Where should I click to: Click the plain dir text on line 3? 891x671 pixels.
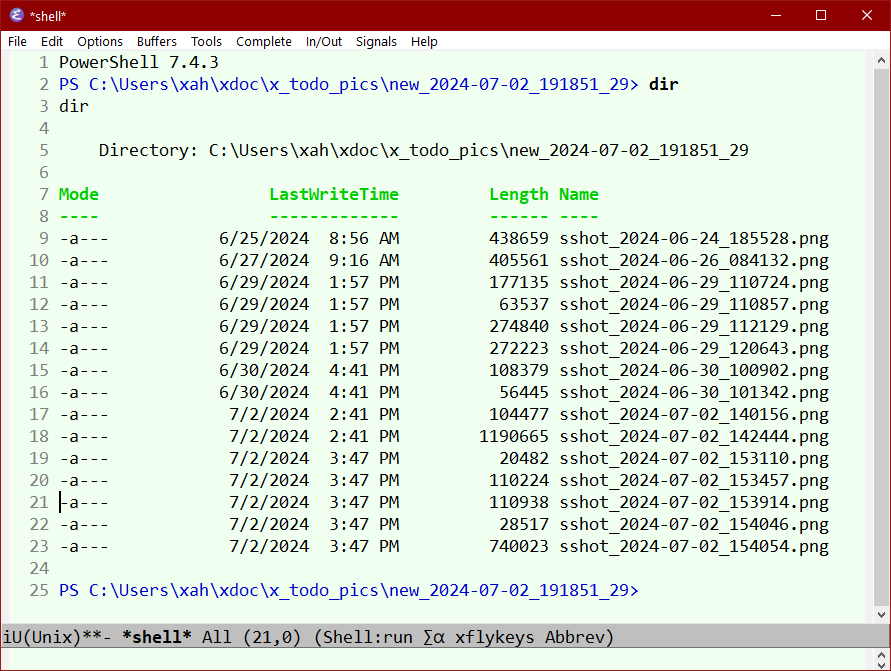[74, 106]
